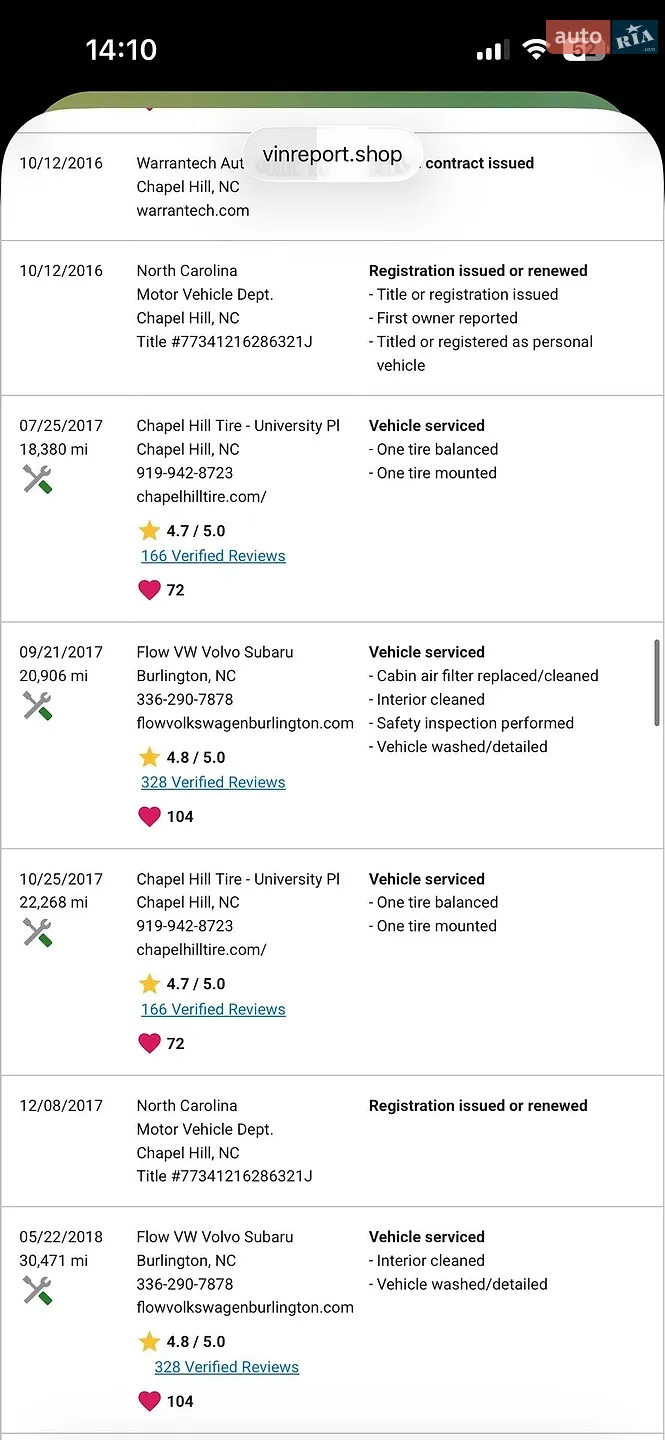Open 328 Verified Reviews link for 09/21/2017
The image size is (665, 1440).
pyautogui.click(x=213, y=782)
